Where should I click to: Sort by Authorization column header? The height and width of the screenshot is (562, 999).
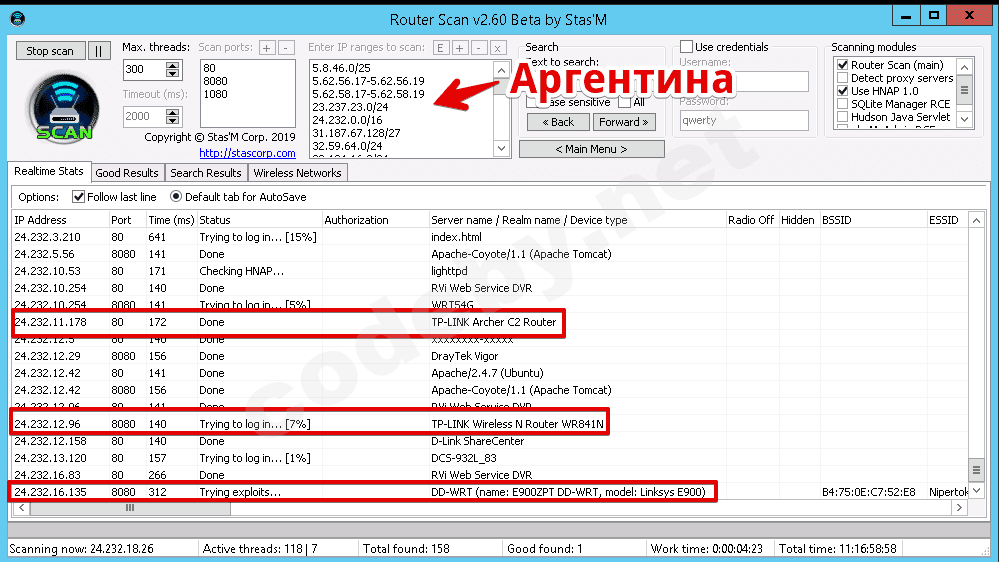(375, 220)
